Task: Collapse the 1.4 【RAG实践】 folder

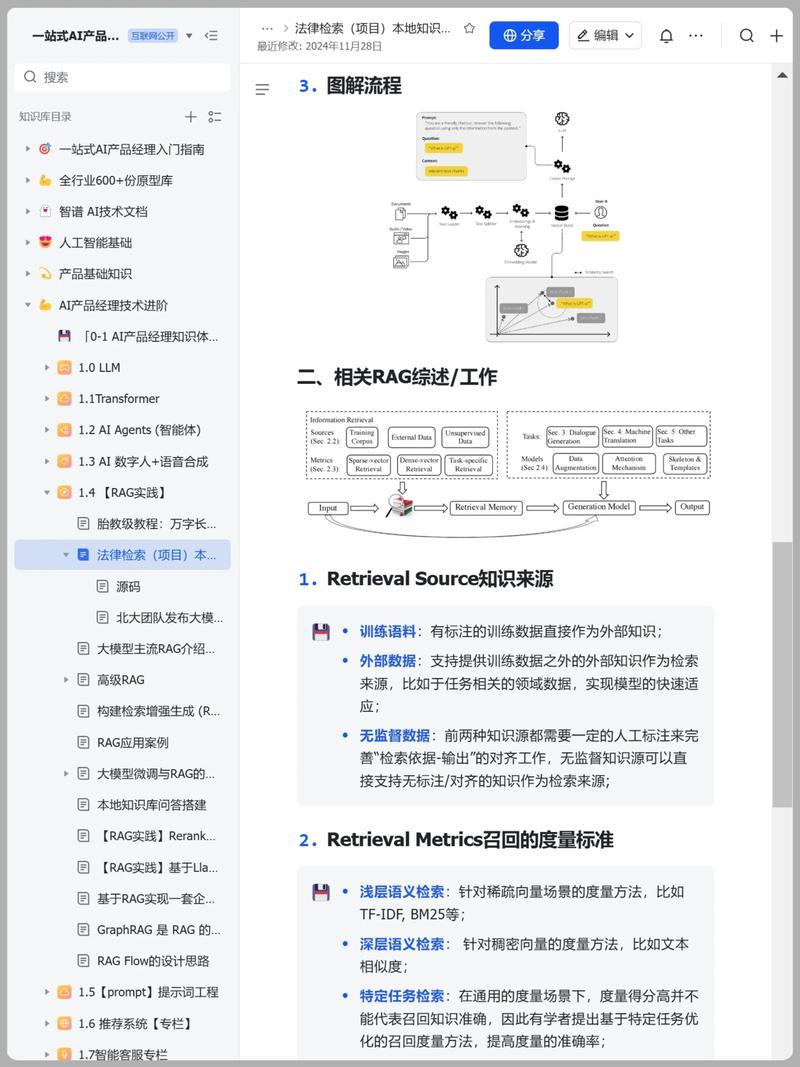Action: pos(47,493)
